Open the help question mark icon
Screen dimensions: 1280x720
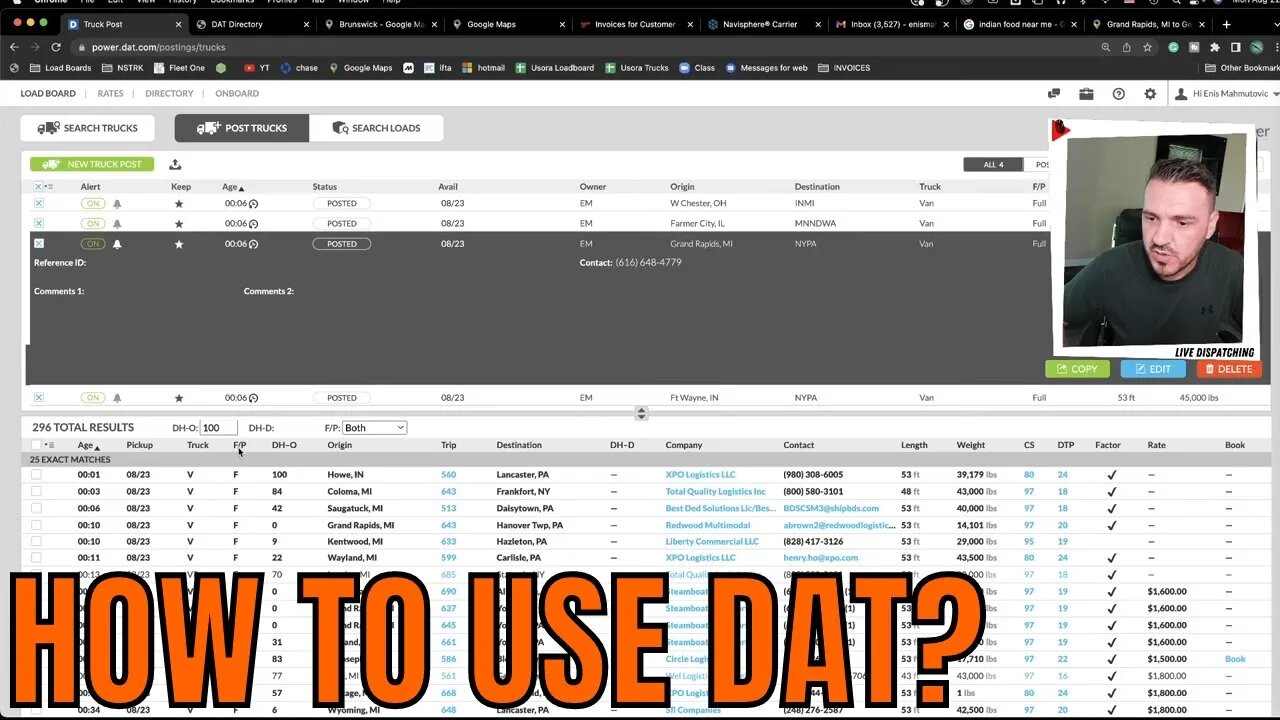pos(1118,94)
